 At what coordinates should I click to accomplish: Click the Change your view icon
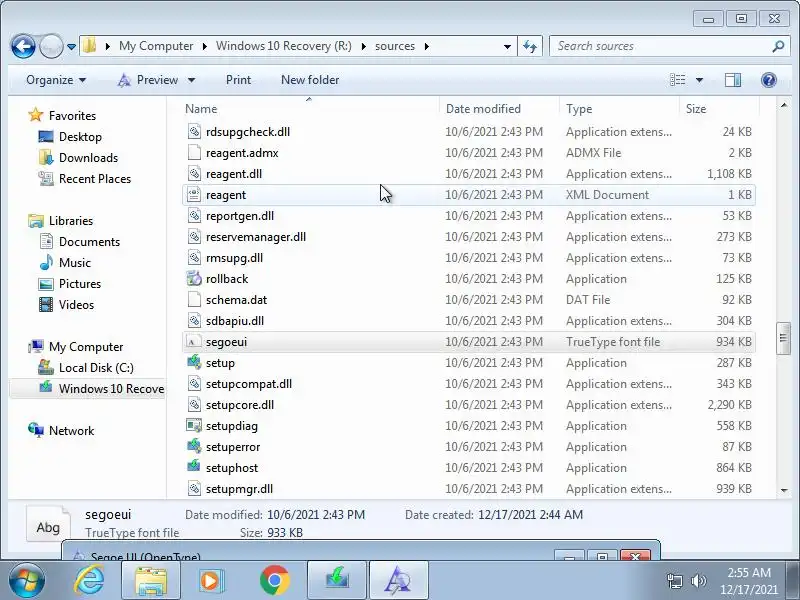678,80
